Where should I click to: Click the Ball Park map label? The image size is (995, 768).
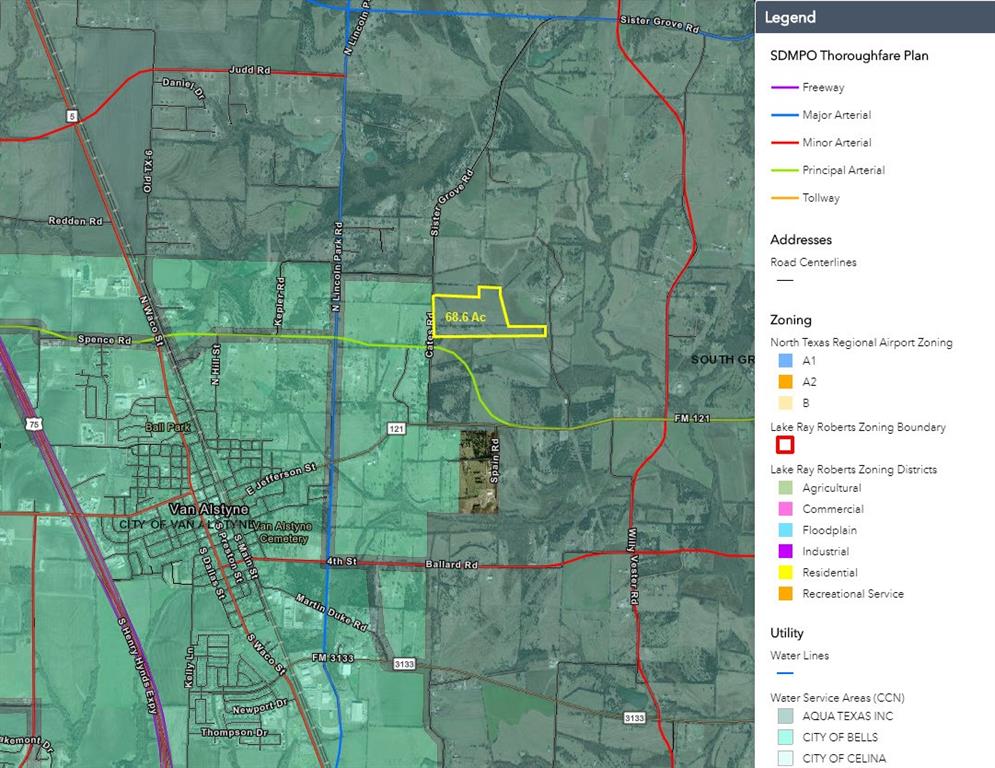(x=166, y=428)
